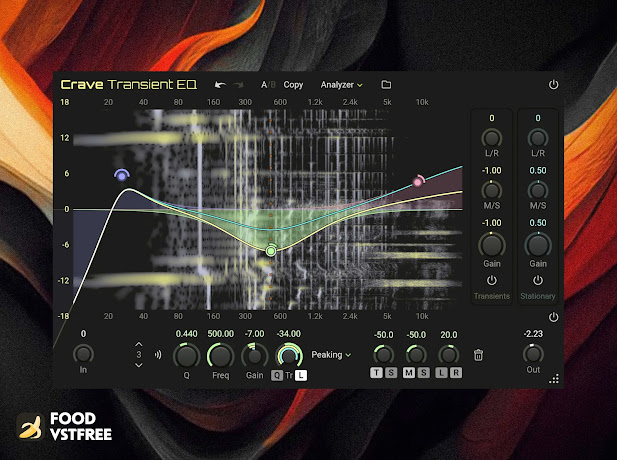The height and width of the screenshot is (460, 617).
Task: Click the -7.00 gain value
Action: point(255,334)
